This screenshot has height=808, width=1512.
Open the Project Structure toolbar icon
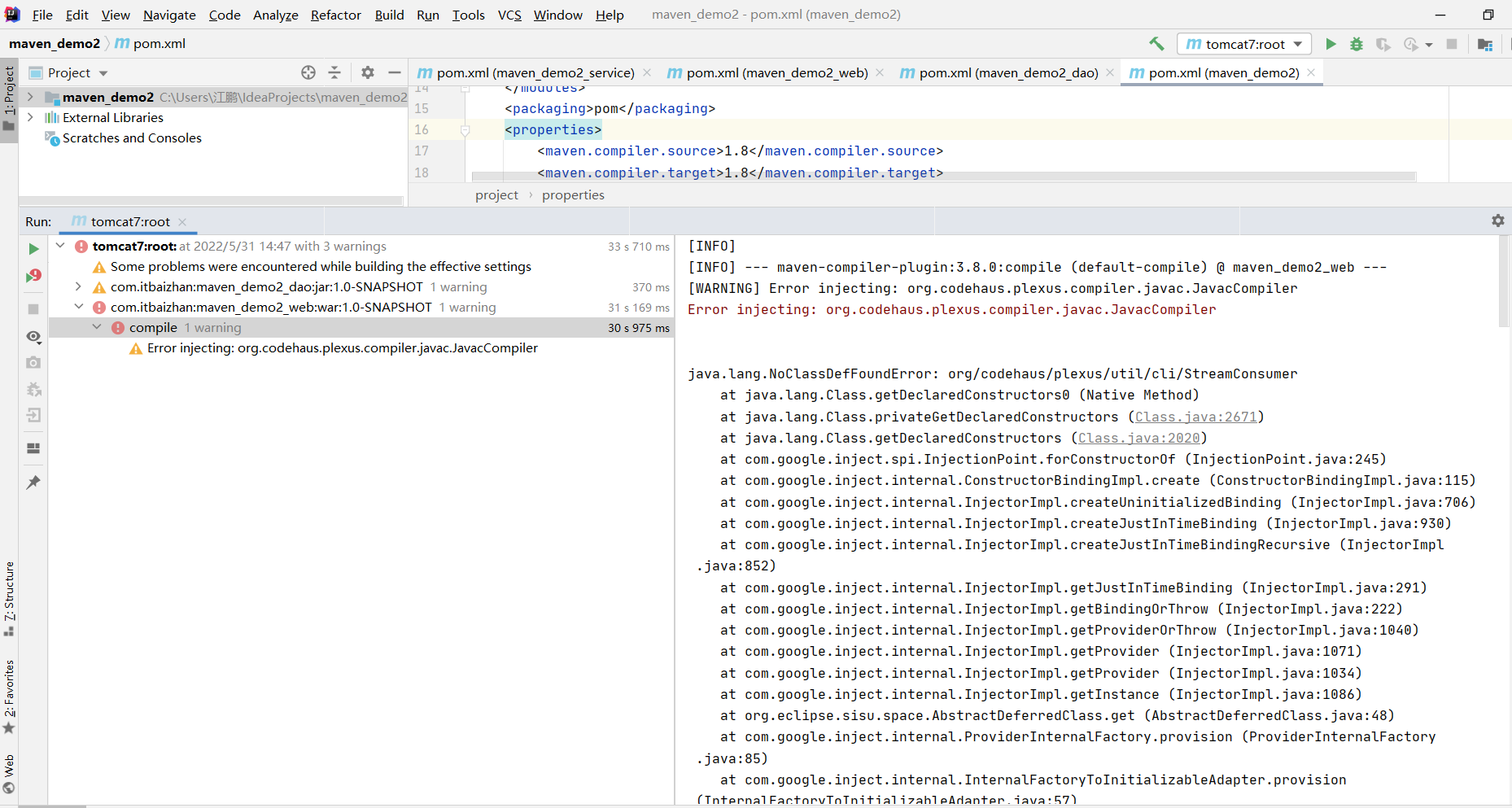coord(1485,44)
